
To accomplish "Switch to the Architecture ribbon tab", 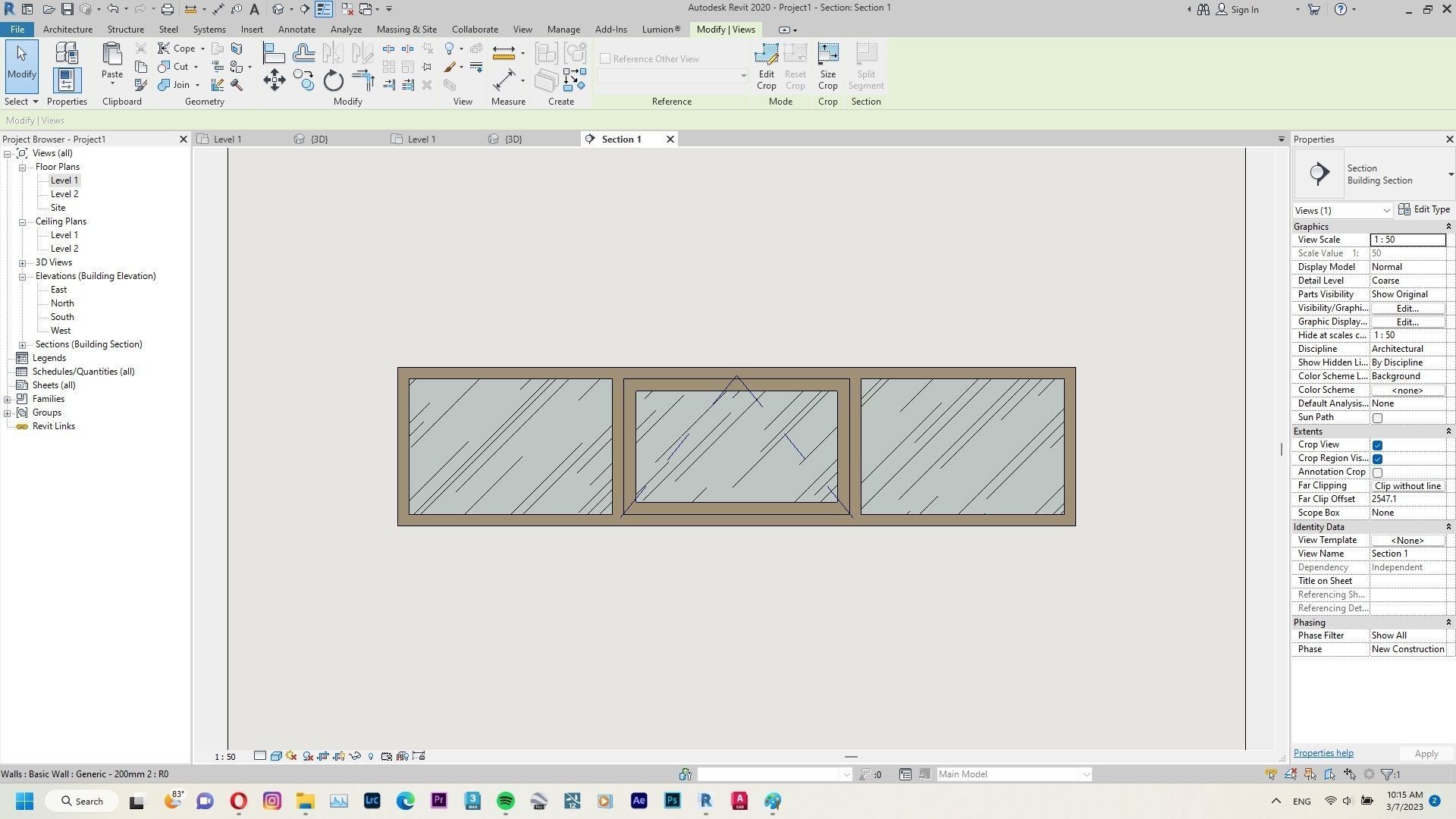I will [67, 29].
